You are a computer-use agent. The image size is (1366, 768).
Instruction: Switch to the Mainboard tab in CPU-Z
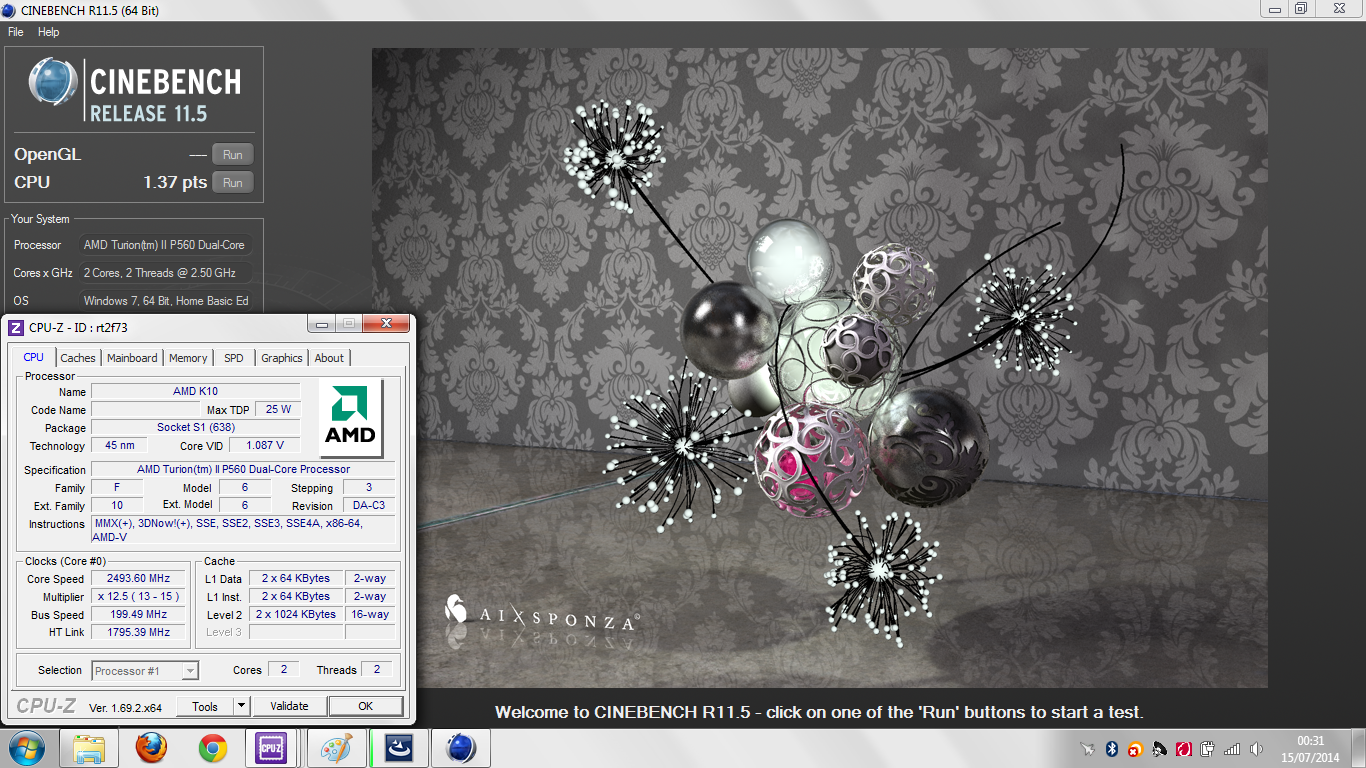coord(132,358)
